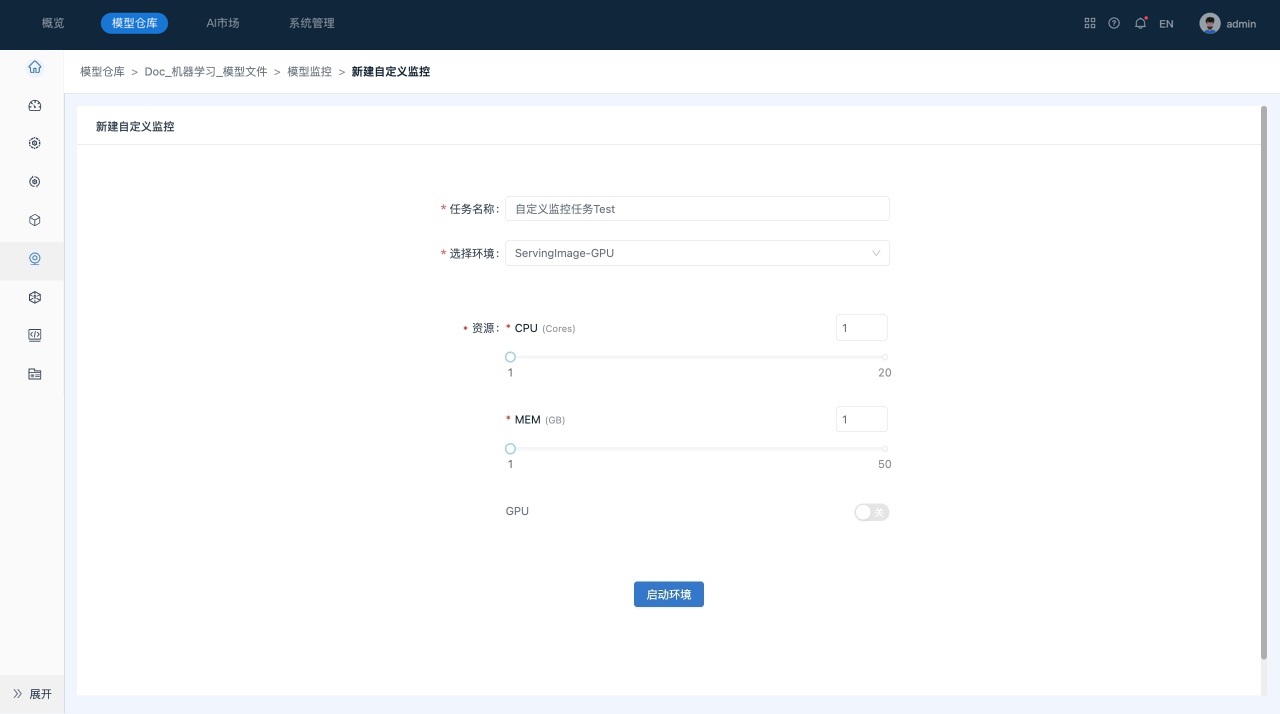Click the CPU cores slider handle

click(x=510, y=357)
